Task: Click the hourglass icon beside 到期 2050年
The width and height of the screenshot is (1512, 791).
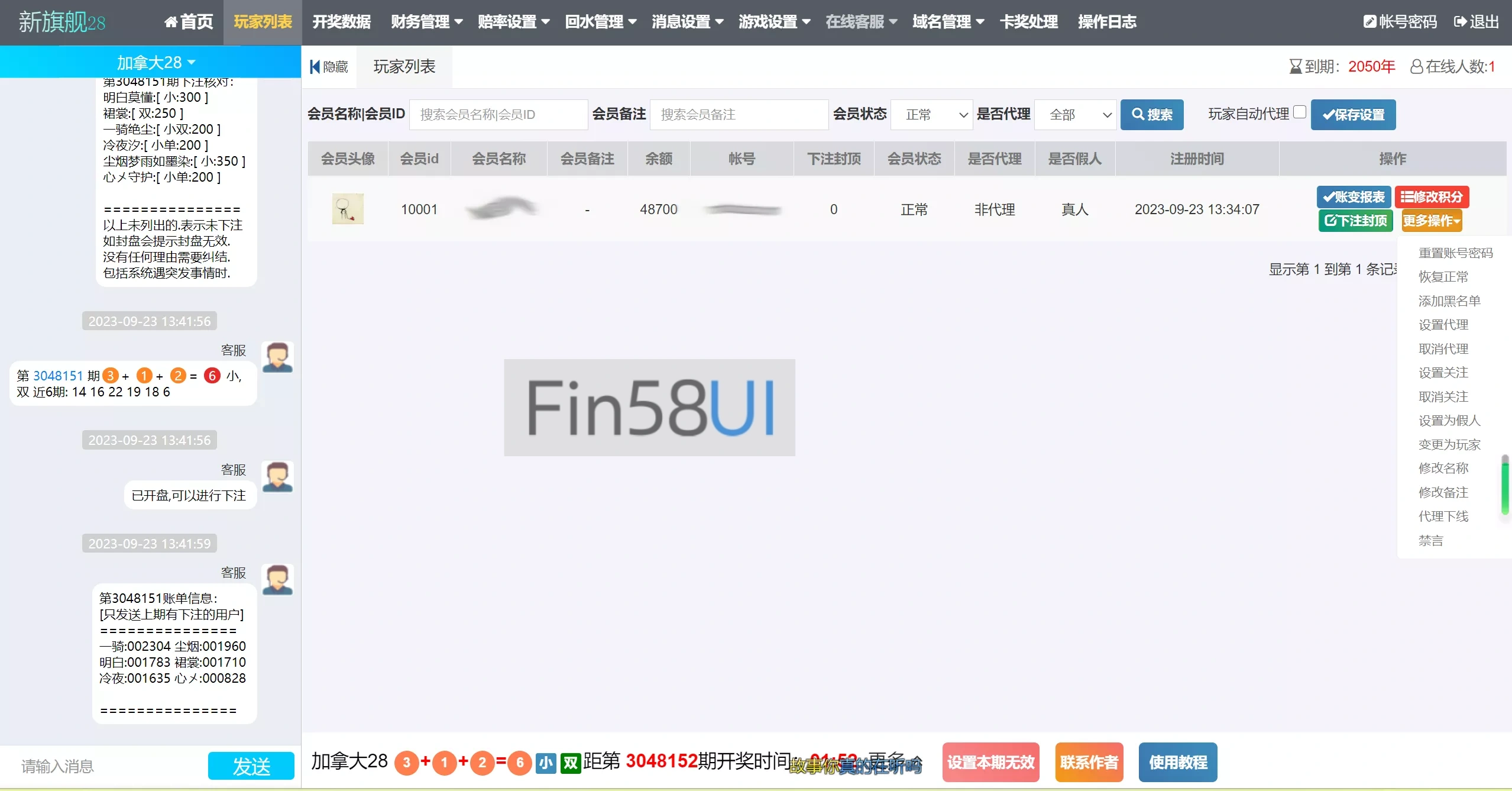Action: tap(1296, 66)
